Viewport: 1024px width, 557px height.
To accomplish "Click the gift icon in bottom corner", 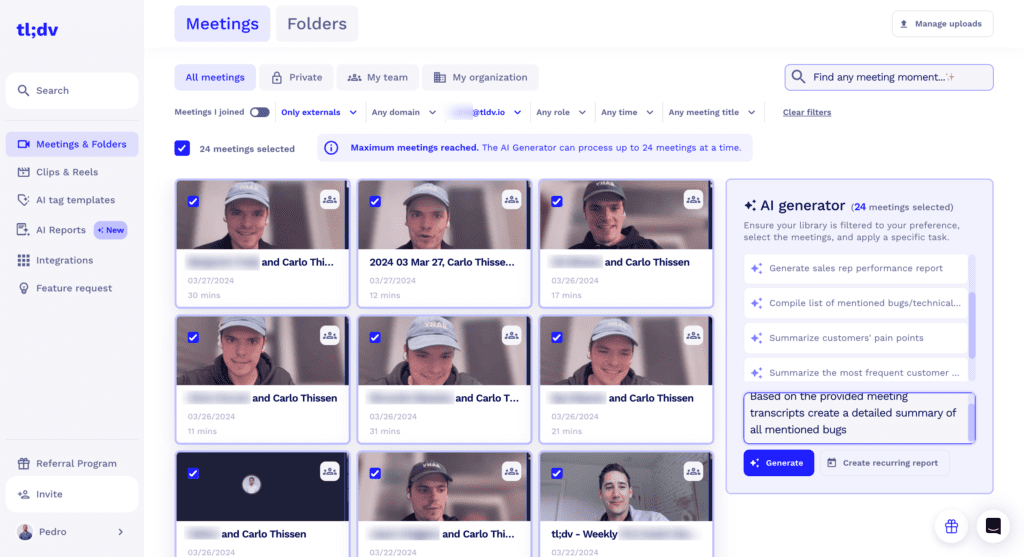I will (x=951, y=525).
